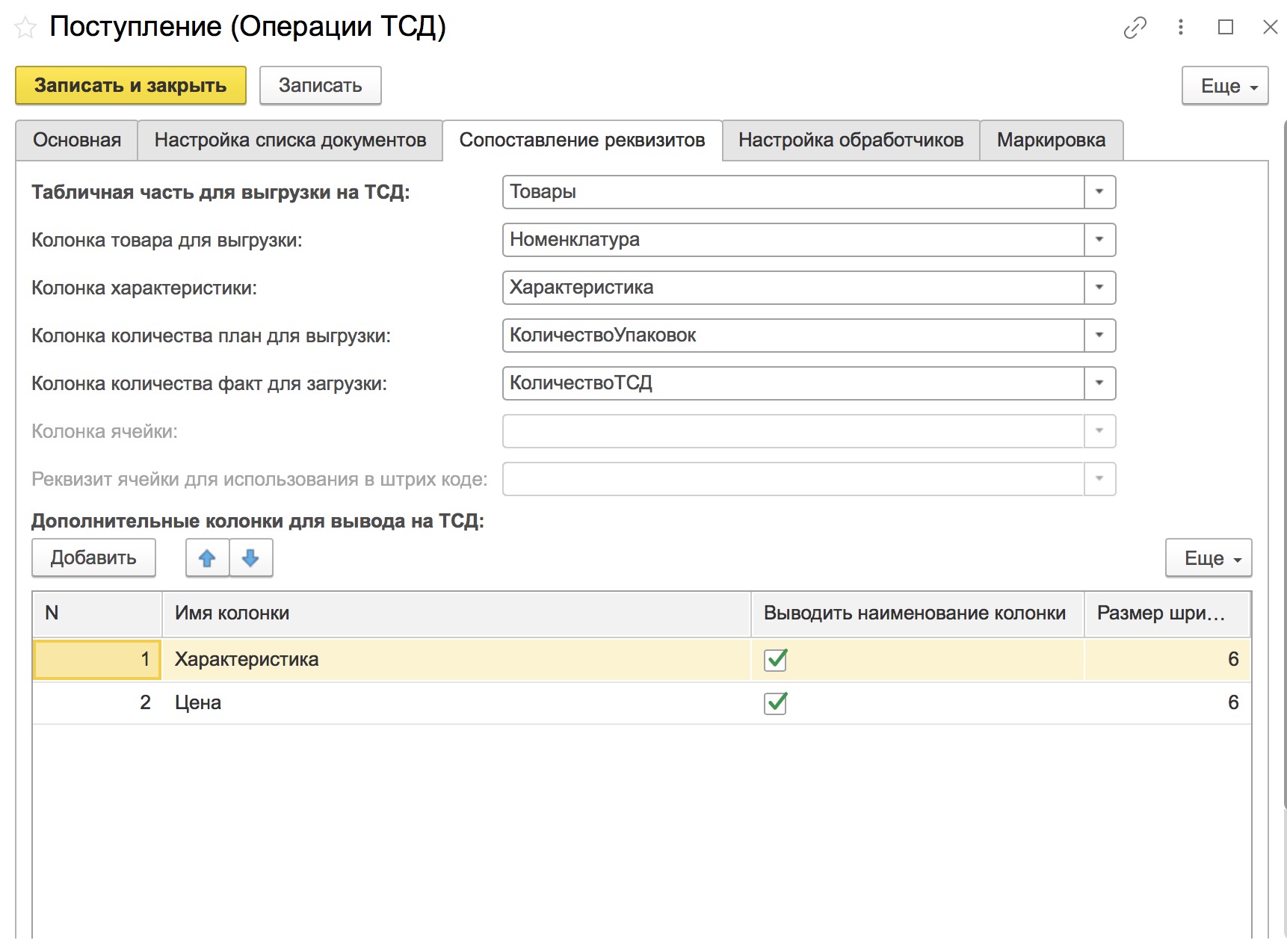The image size is (1287, 952).
Task: Click Добавить to add a column
Action: click(93, 558)
